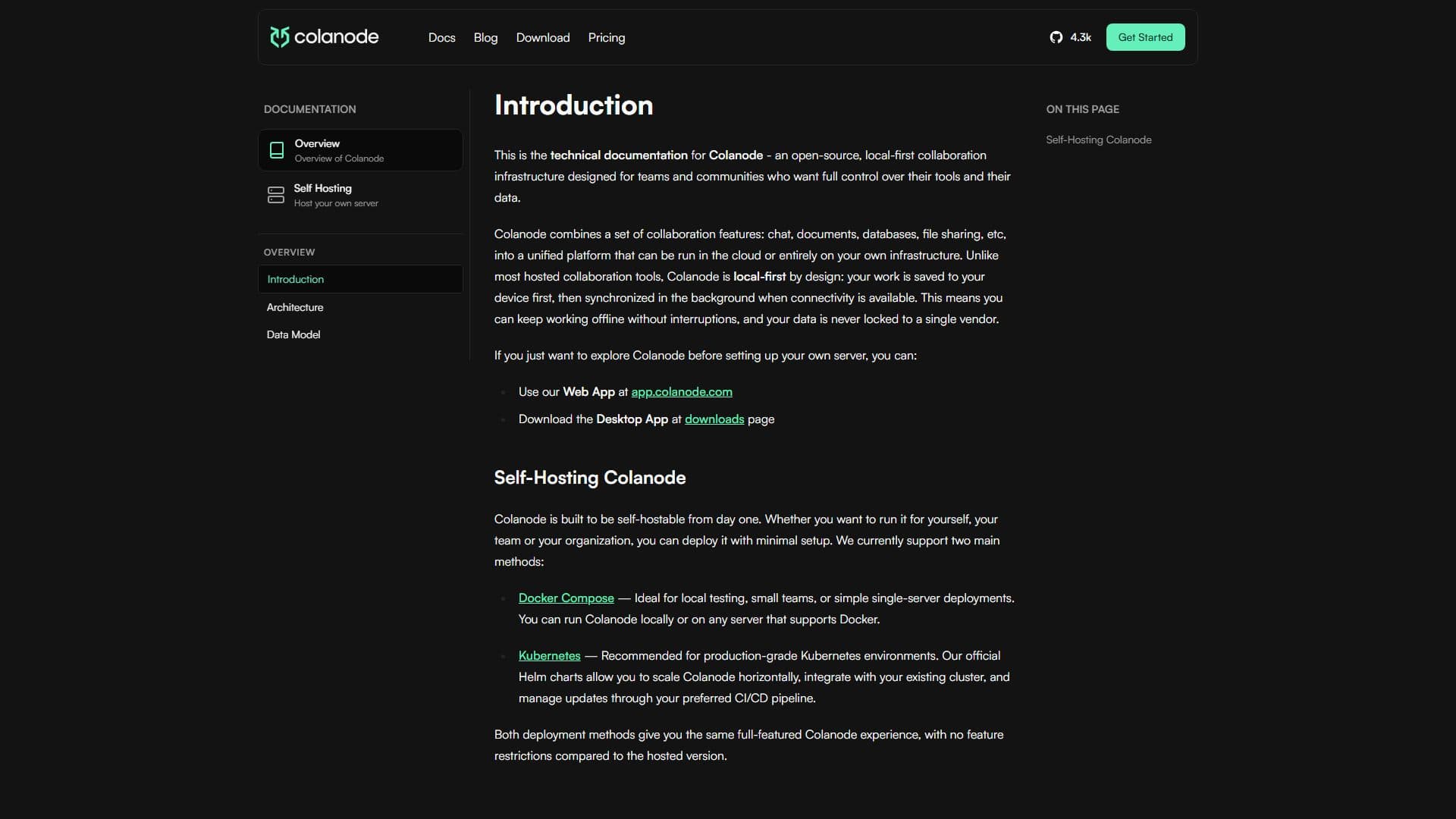Open the Docker Compose link
This screenshot has height=819, width=1456.
566,598
